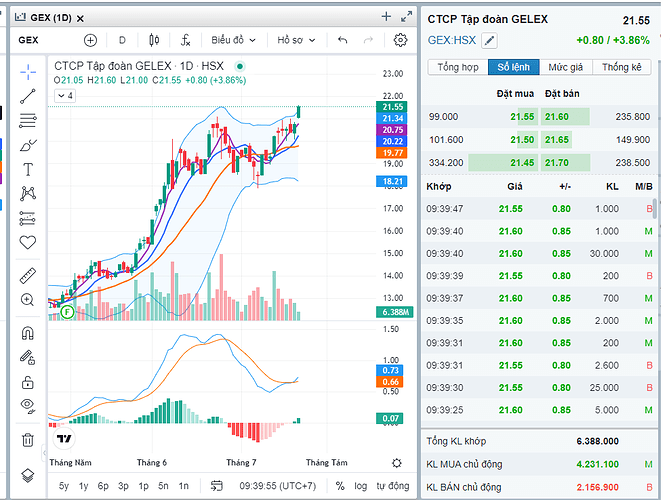Select the 09:39:47 matched trade row
Screen dimensions: 670x500
pos(539,209)
